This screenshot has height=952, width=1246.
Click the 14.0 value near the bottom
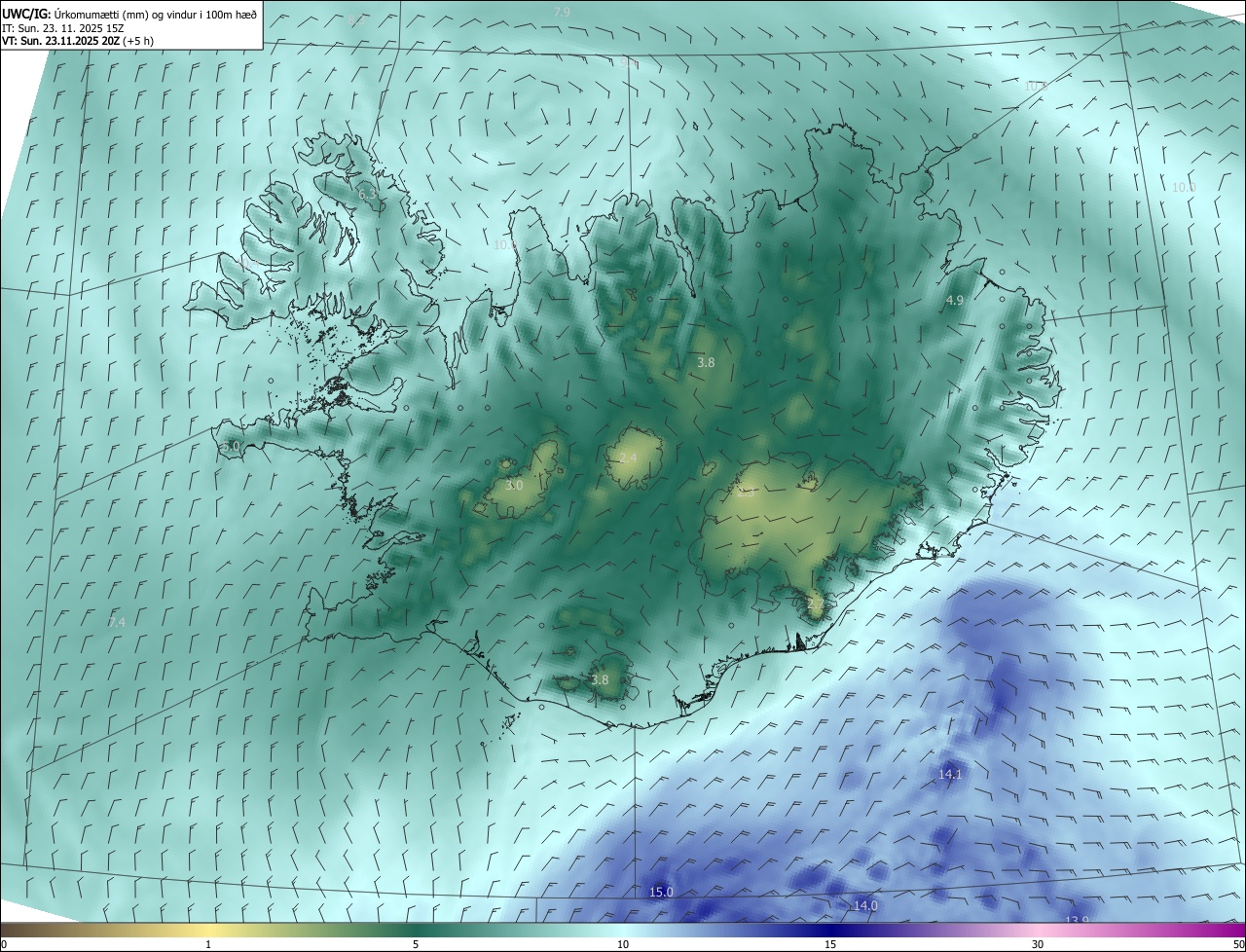click(x=865, y=906)
